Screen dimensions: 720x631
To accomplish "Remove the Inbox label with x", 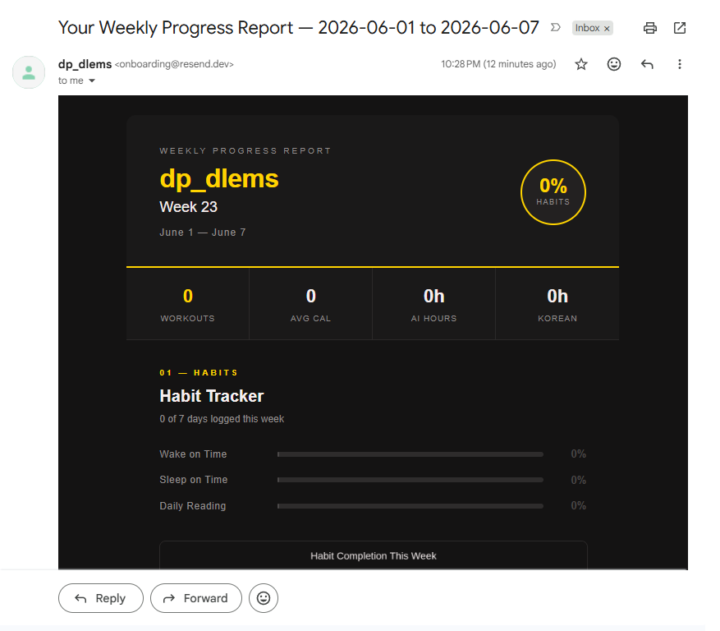I will point(607,28).
